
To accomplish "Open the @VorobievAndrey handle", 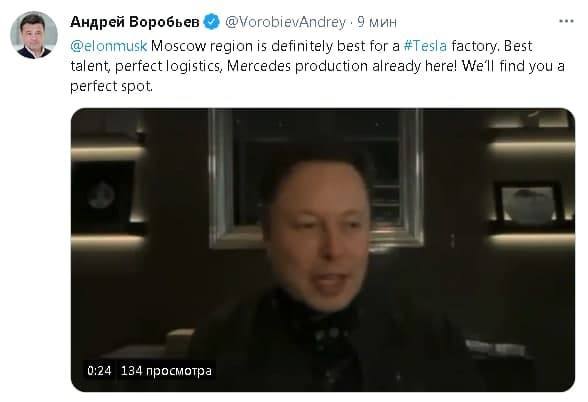I will click(x=285, y=22).
